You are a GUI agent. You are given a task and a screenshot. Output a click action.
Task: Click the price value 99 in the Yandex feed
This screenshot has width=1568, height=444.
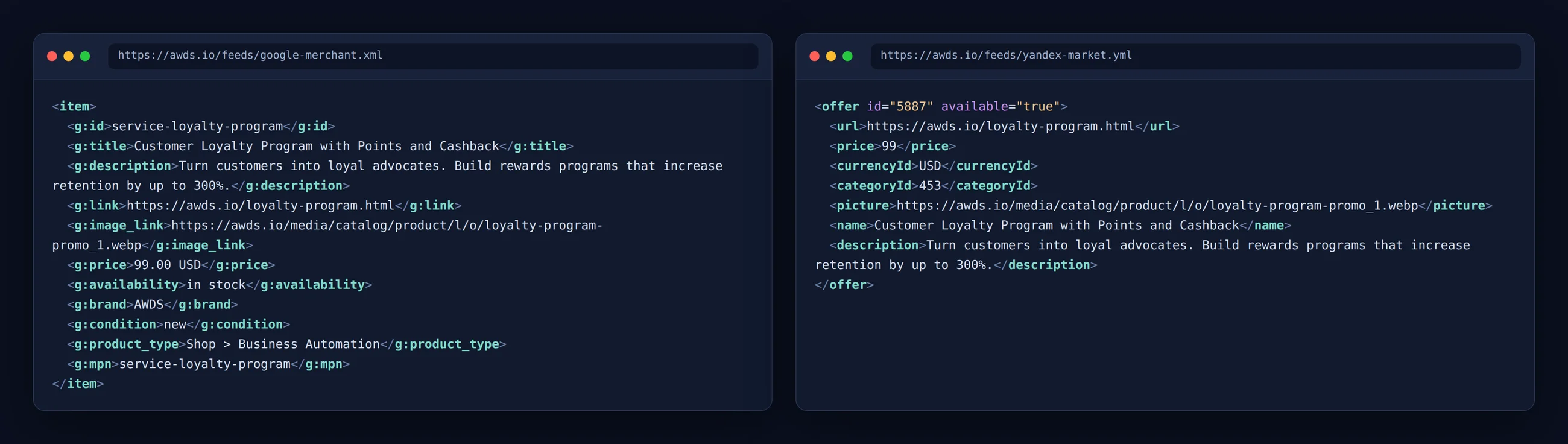point(889,146)
